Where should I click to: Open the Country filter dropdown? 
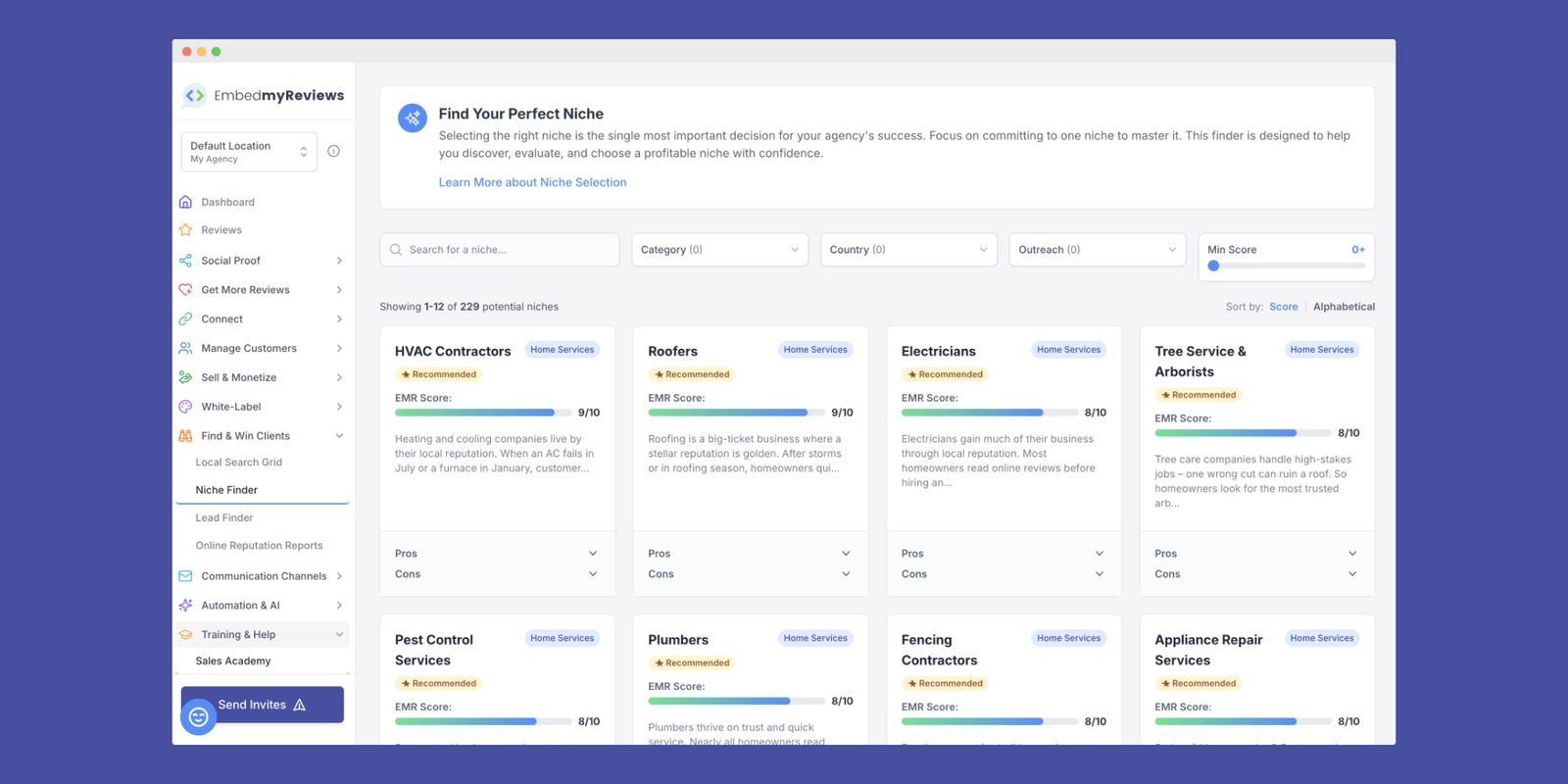pyautogui.click(x=907, y=250)
